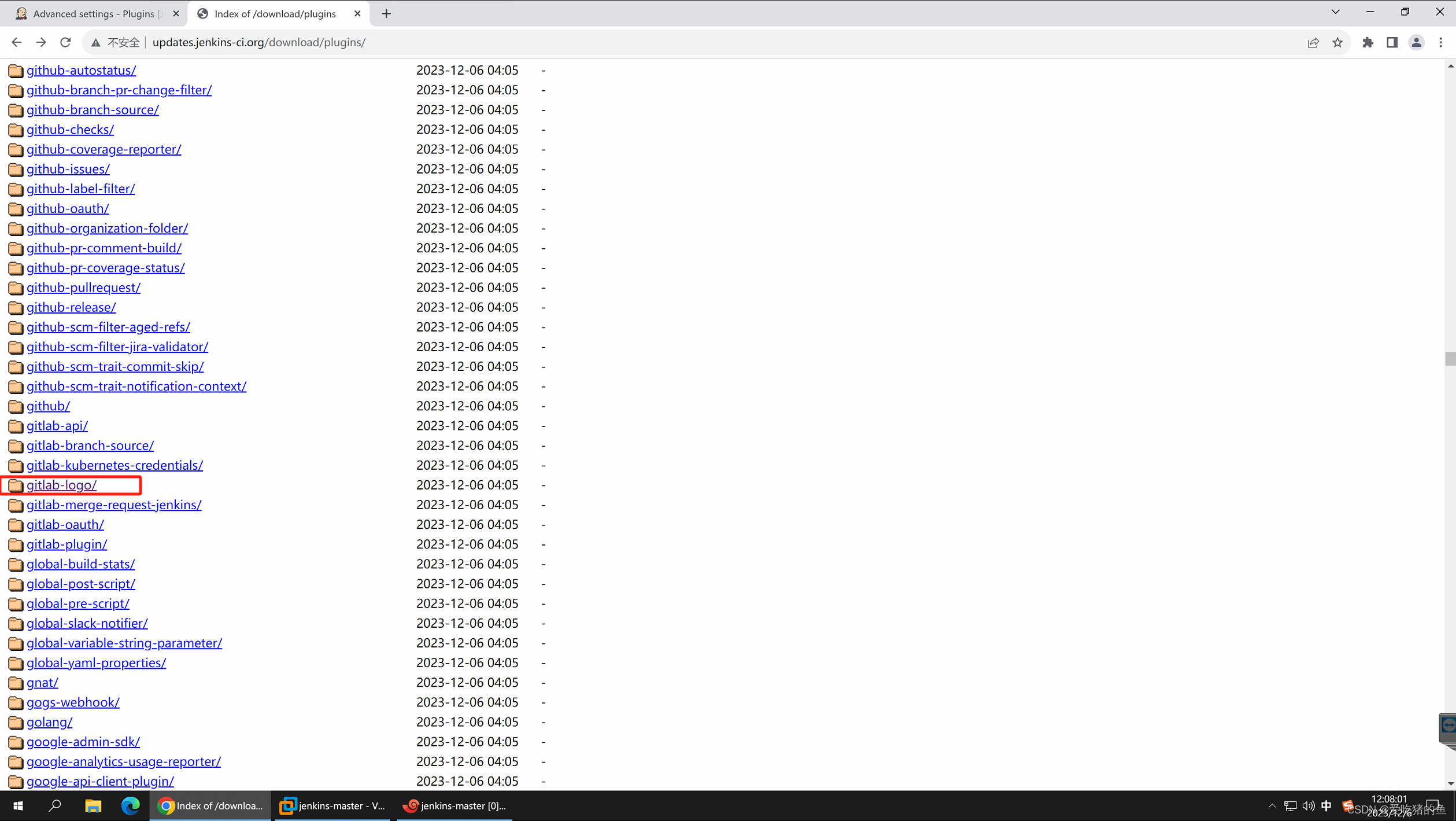The image size is (1456, 821).
Task: Switch to jenkins-master [0] taskbar window
Action: (x=455, y=805)
